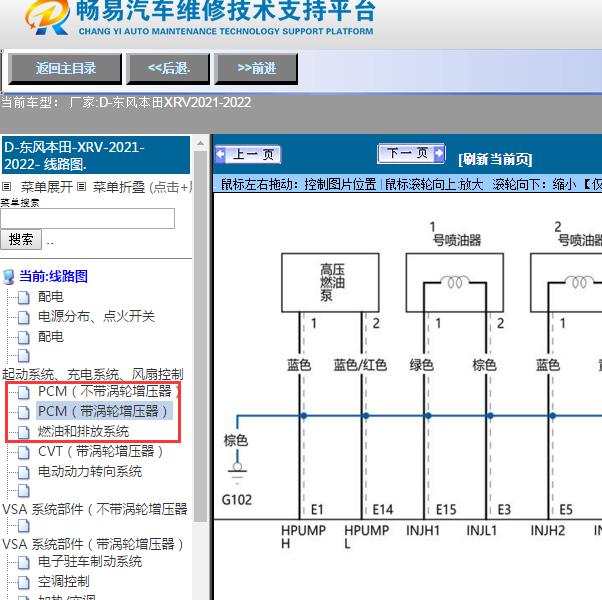Go forward with >>前进 button

click(256, 69)
